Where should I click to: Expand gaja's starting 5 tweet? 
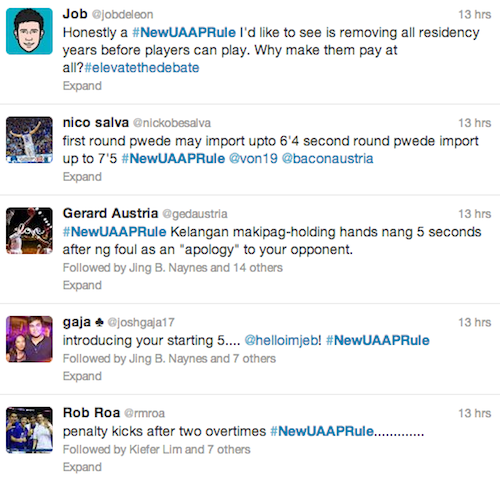pos(82,376)
